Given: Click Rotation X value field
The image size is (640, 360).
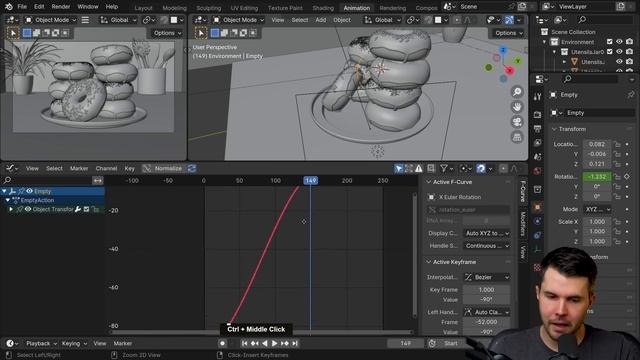Looking at the screenshot, I should tap(597, 176).
